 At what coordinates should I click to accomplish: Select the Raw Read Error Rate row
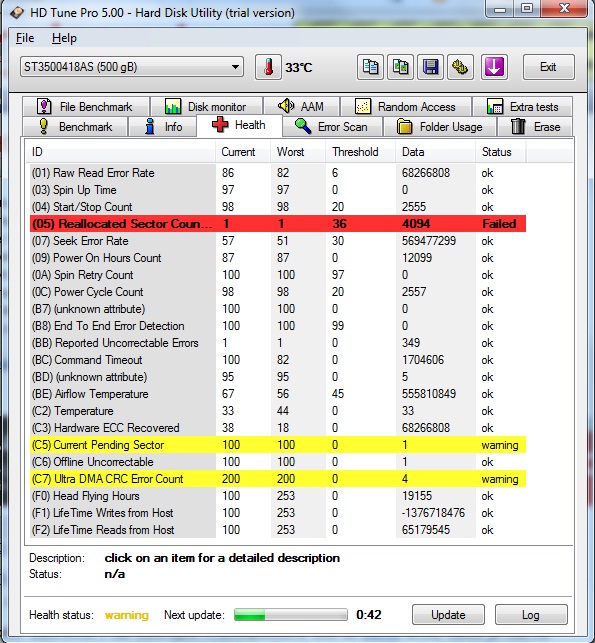(278, 173)
